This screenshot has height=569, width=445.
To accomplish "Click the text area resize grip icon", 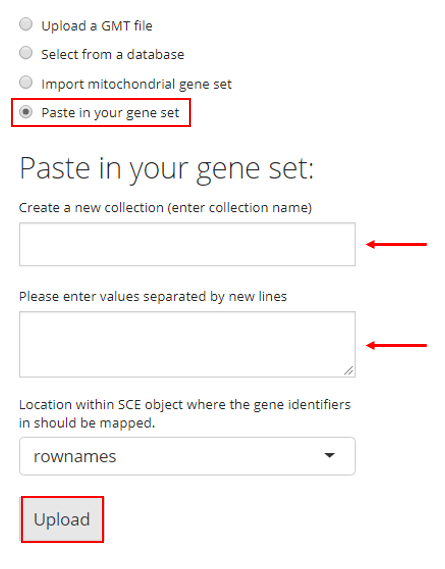I will tap(348, 371).
